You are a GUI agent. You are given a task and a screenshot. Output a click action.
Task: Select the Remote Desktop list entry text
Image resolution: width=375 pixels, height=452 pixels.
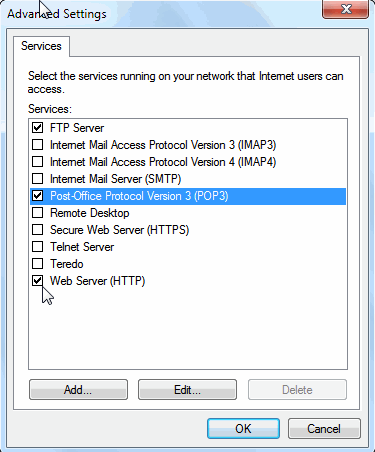tap(90, 213)
